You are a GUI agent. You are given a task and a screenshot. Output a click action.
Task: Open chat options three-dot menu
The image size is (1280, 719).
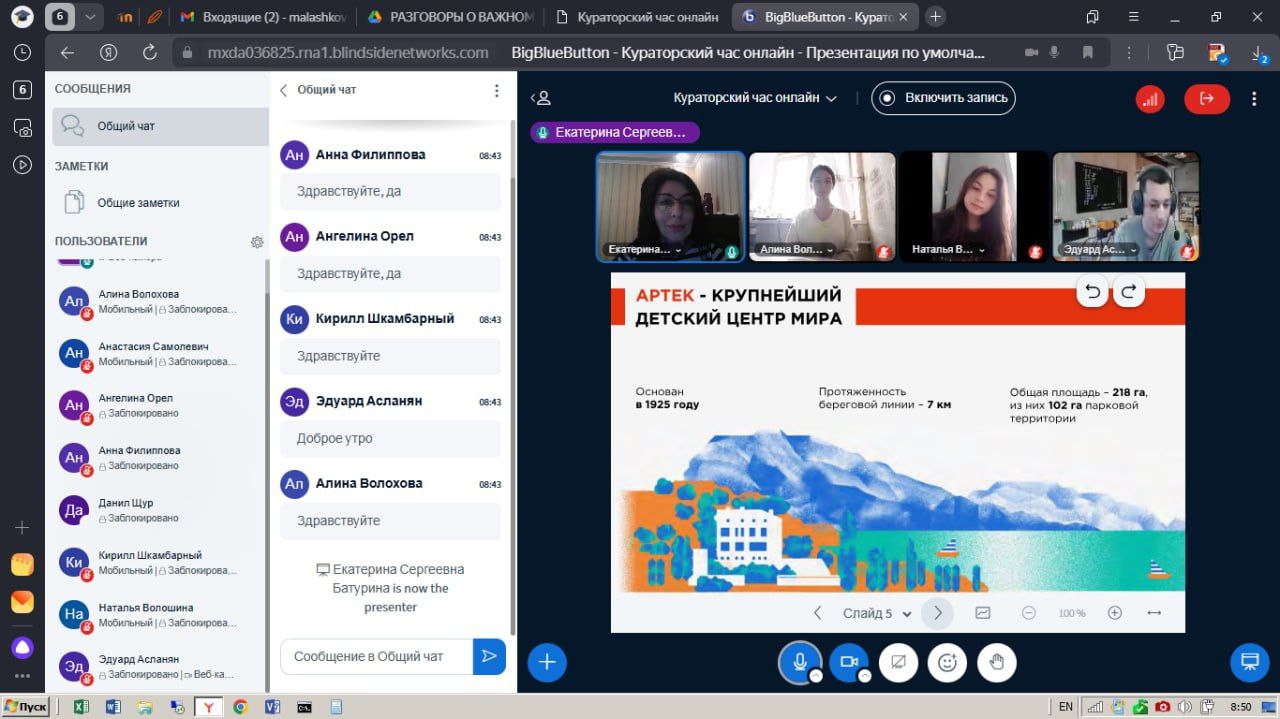[x=496, y=90]
